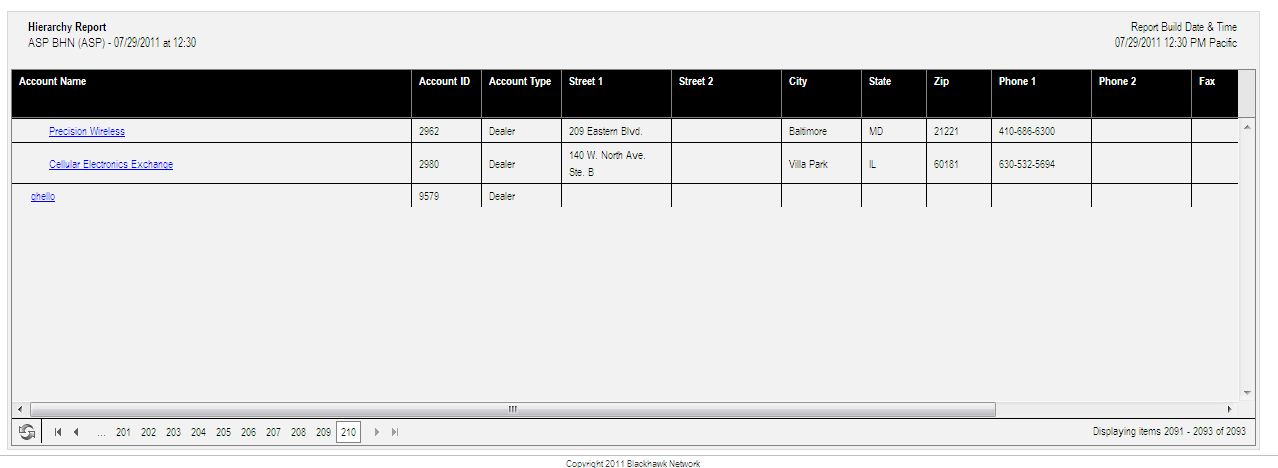Click the City column header
Image resolution: width=1278 pixels, height=468 pixels.
821,93
